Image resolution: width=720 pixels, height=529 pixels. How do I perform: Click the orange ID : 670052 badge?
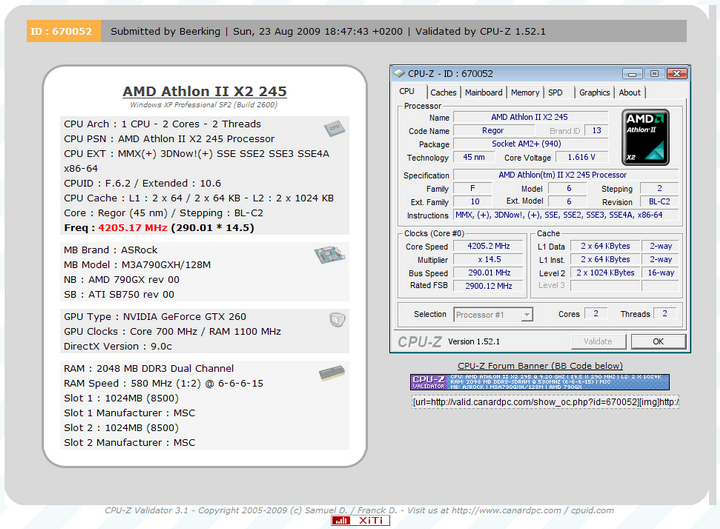tap(63, 31)
